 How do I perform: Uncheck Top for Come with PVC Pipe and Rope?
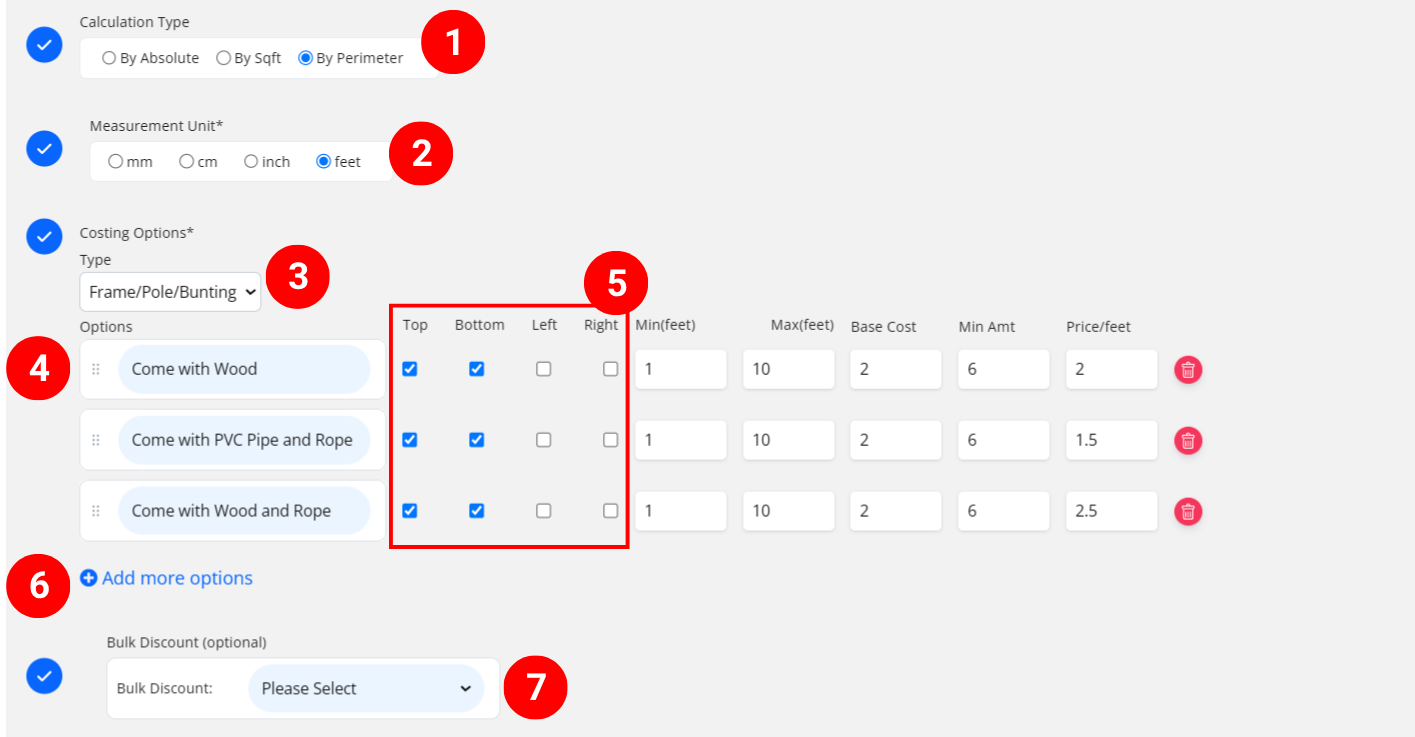pos(410,440)
